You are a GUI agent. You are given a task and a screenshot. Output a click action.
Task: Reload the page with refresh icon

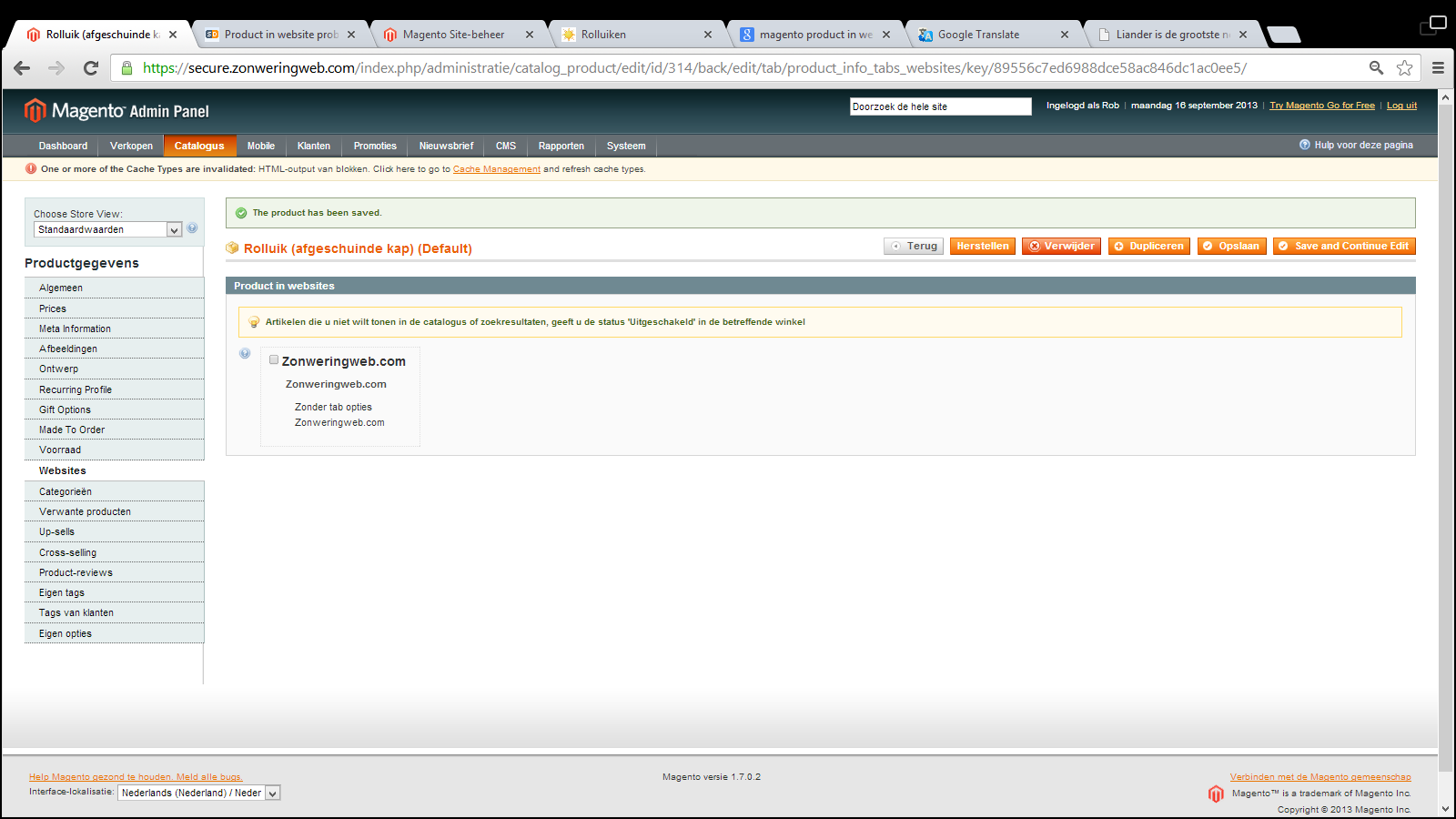pyautogui.click(x=90, y=68)
